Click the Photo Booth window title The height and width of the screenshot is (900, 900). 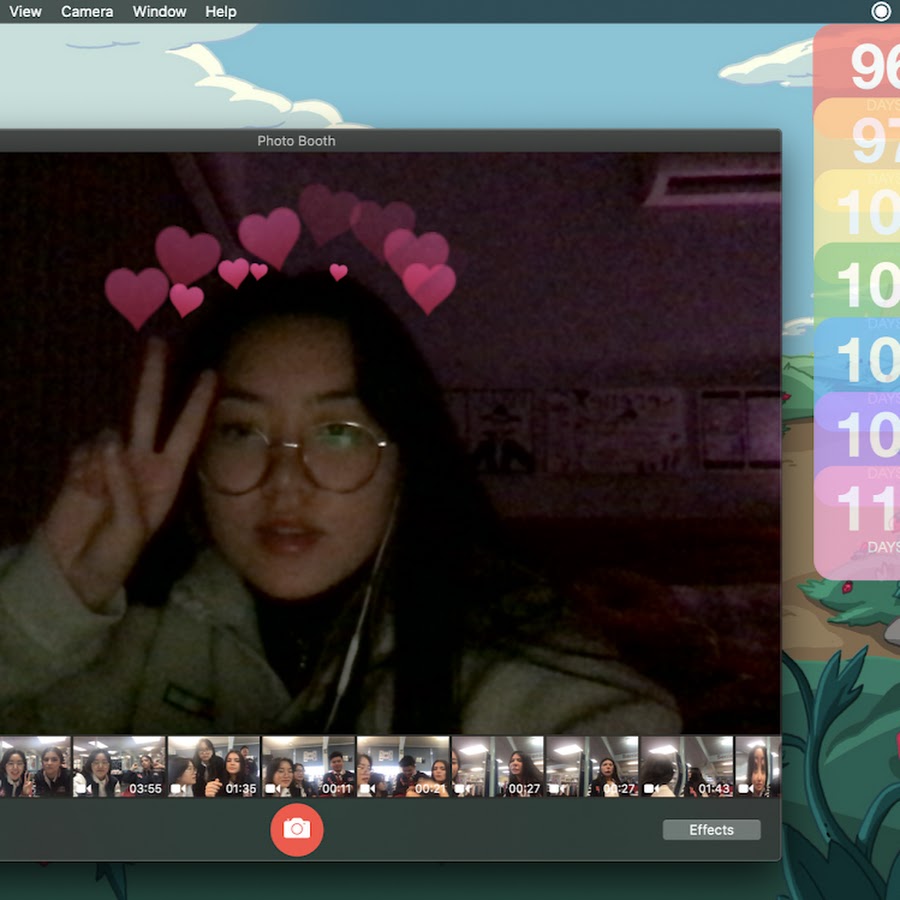(296, 141)
